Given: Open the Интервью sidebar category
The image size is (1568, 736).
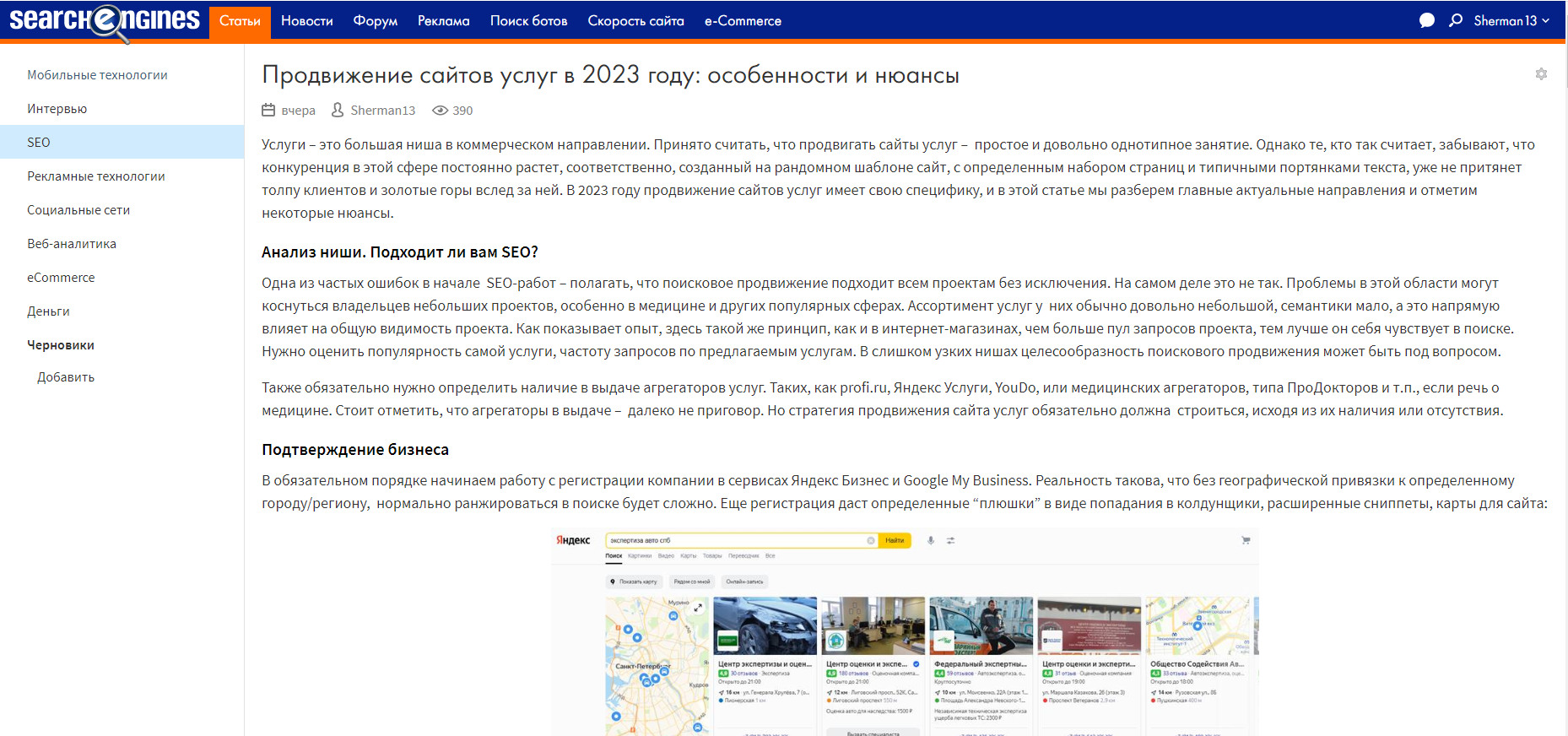Looking at the screenshot, I should click(57, 109).
